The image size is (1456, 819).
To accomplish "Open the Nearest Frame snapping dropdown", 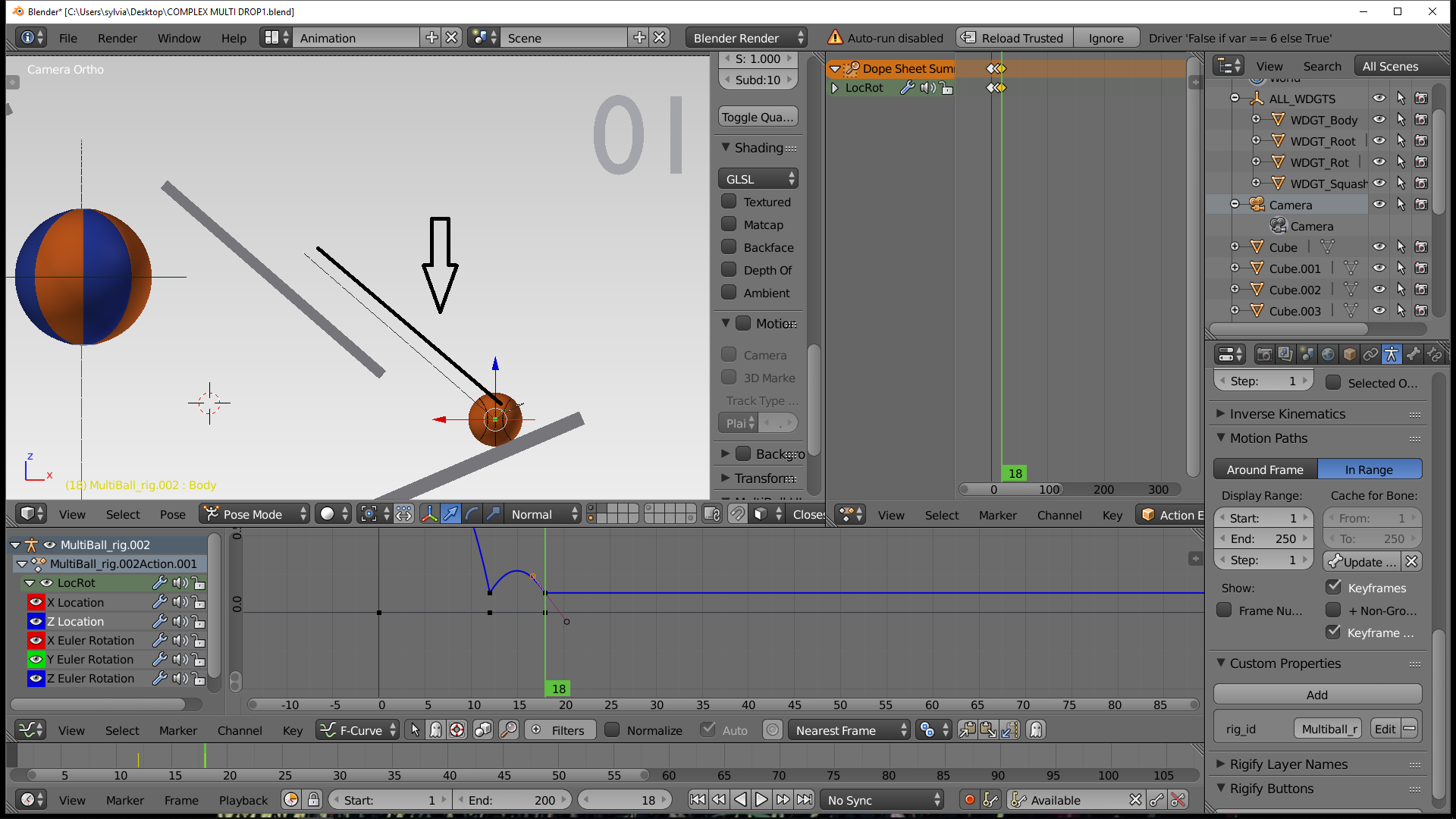I will pos(846,730).
